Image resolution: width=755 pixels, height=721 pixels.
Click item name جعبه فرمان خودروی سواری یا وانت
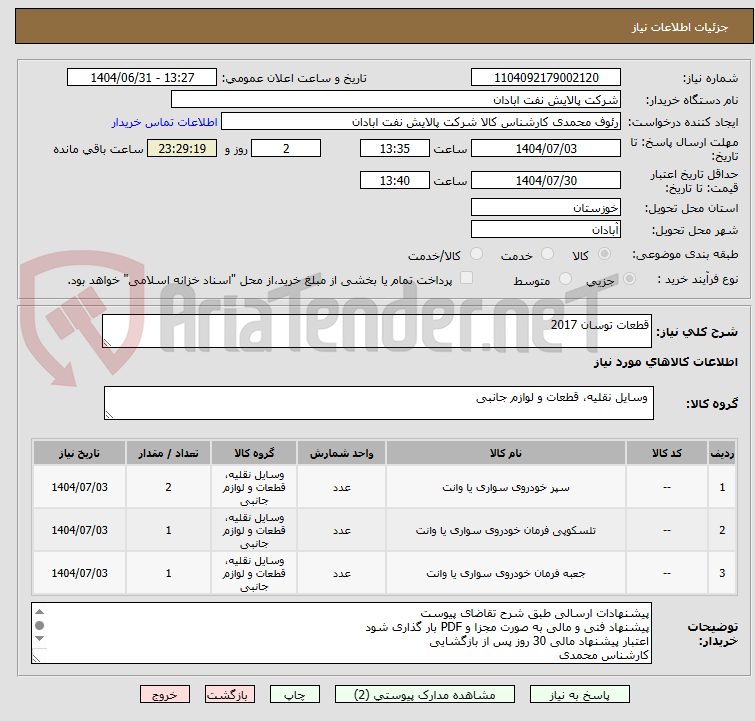pyautogui.click(x=506, y=573)
